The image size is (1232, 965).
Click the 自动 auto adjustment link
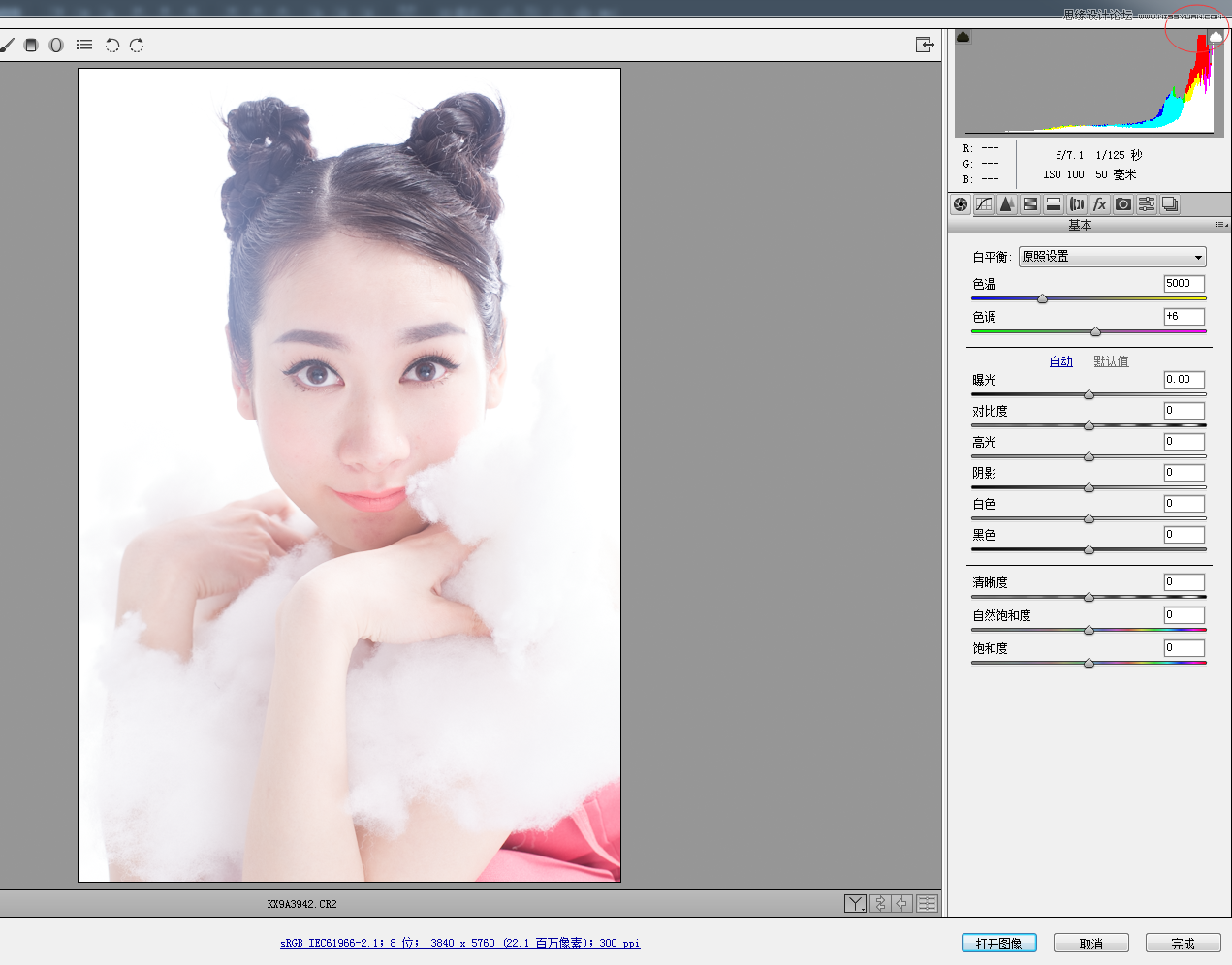coord(1060,361)
